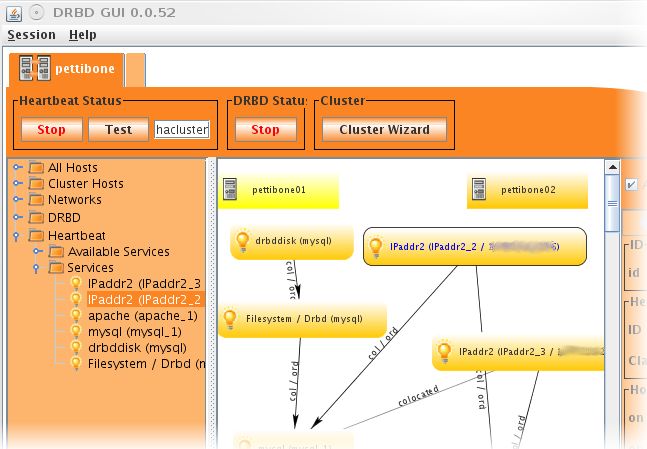Viewport: 647px width, 449px height.
Task: Click the server icon on pettibone tab
Action: [35, 68]
